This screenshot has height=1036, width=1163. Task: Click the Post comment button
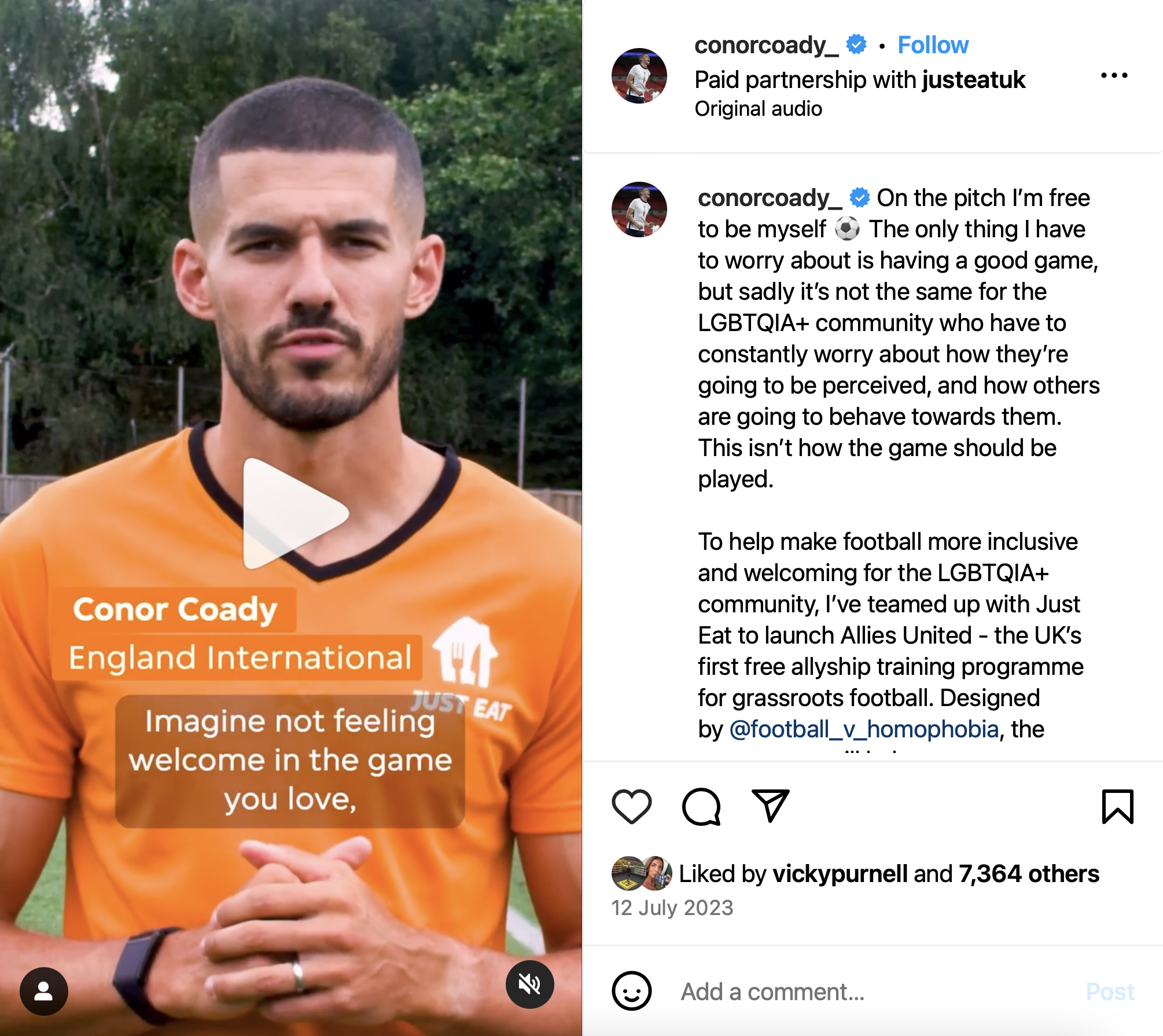pos(1110,991)
